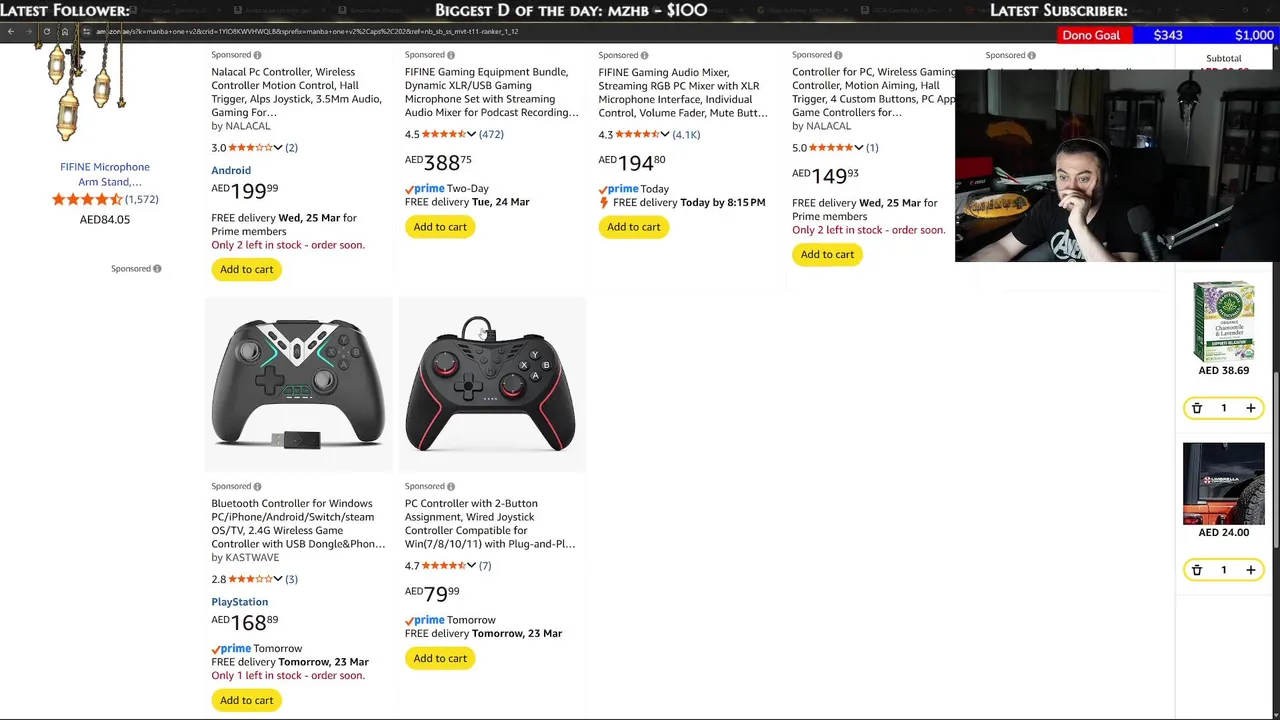Increase quantity of the AED 38.69 tea
This screenshot has height=720, width=1280.
click(1250, 408)
